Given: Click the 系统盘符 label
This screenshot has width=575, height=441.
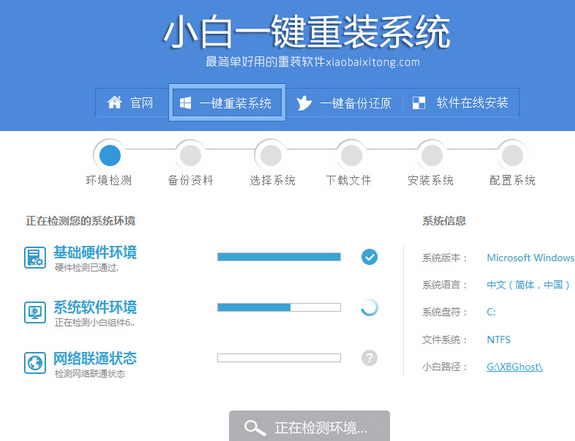Looking at the screenshot, I should [x=444, y=312].
